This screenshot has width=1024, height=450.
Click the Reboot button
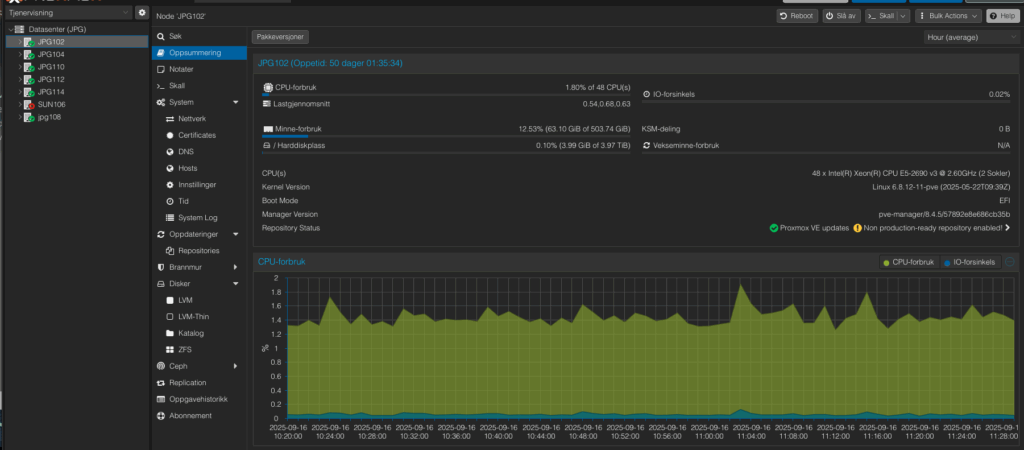tap(797, 16)
